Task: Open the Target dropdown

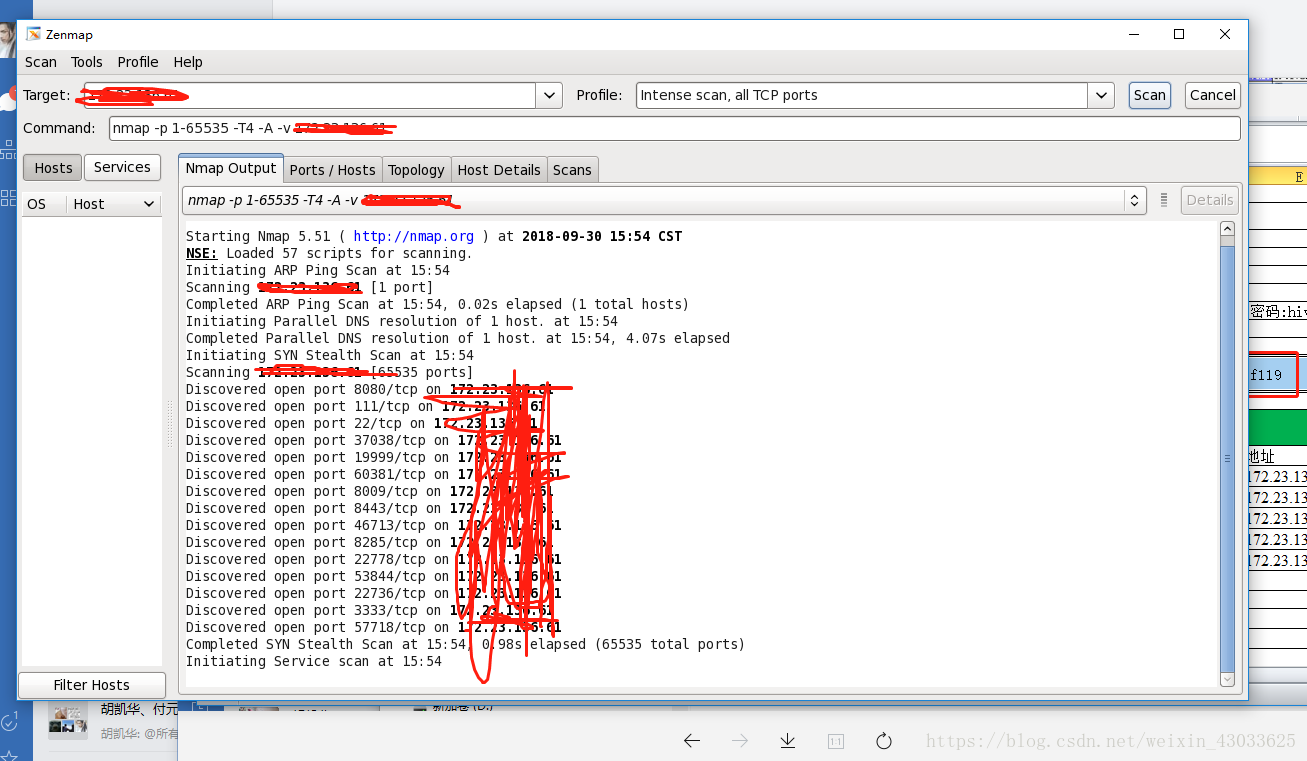Action: click(x=548, y=94)
